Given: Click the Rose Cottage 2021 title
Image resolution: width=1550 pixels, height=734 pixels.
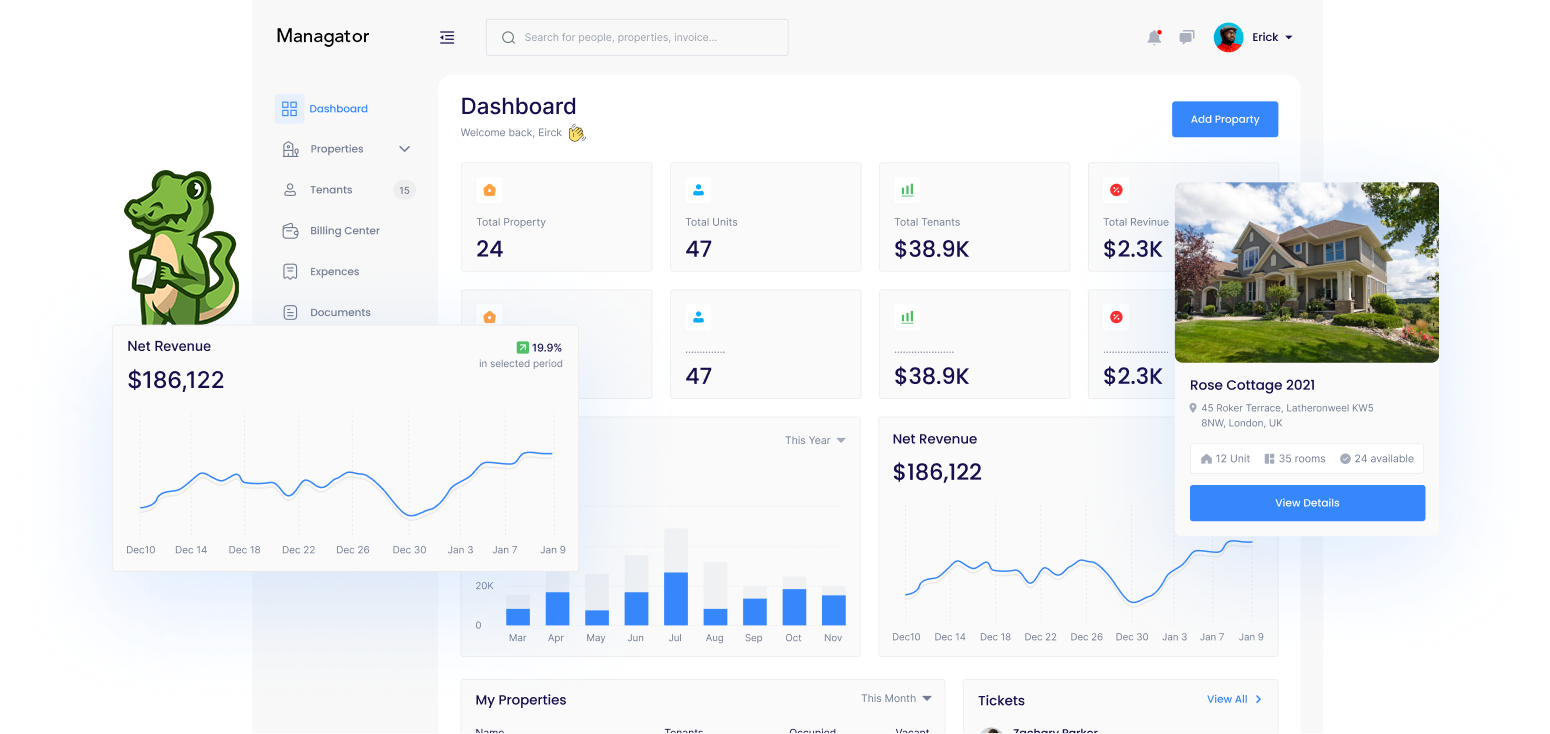Looking at the screenshot, I should [1252, 385].
